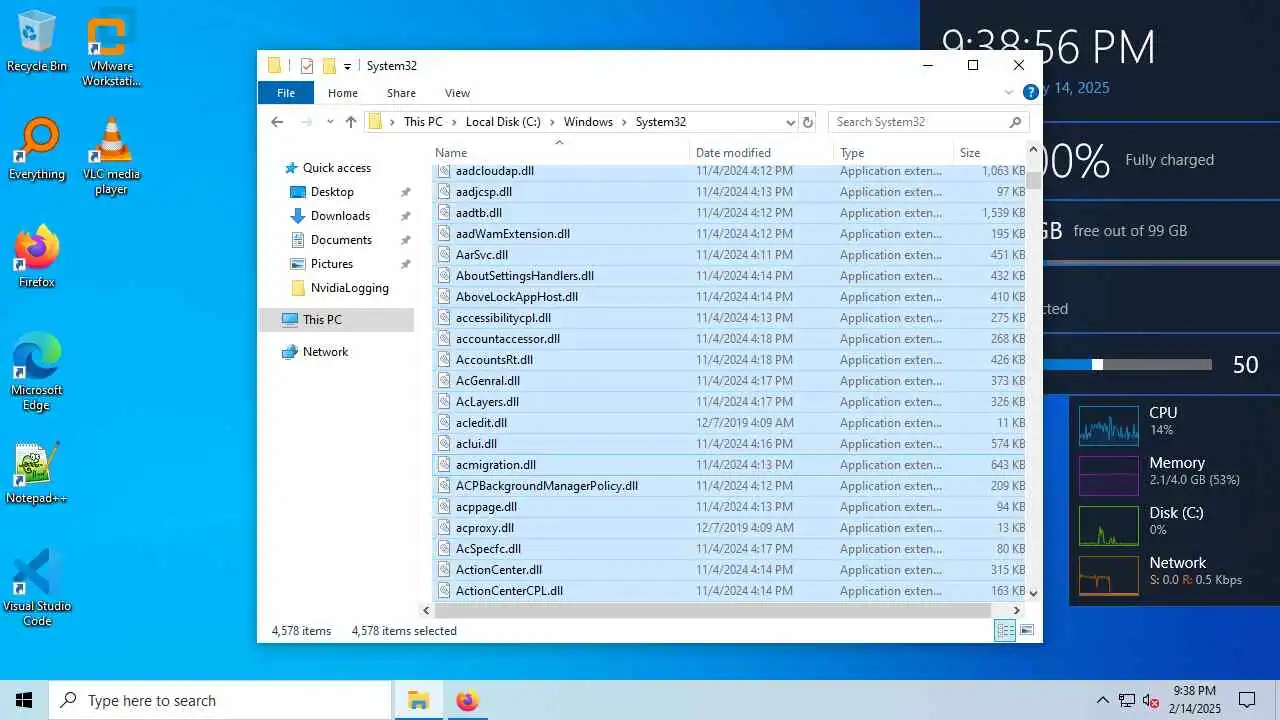Sort by the Type column header
The width and height of the screenshot is (1280, 720).
[x=894, y=153]
